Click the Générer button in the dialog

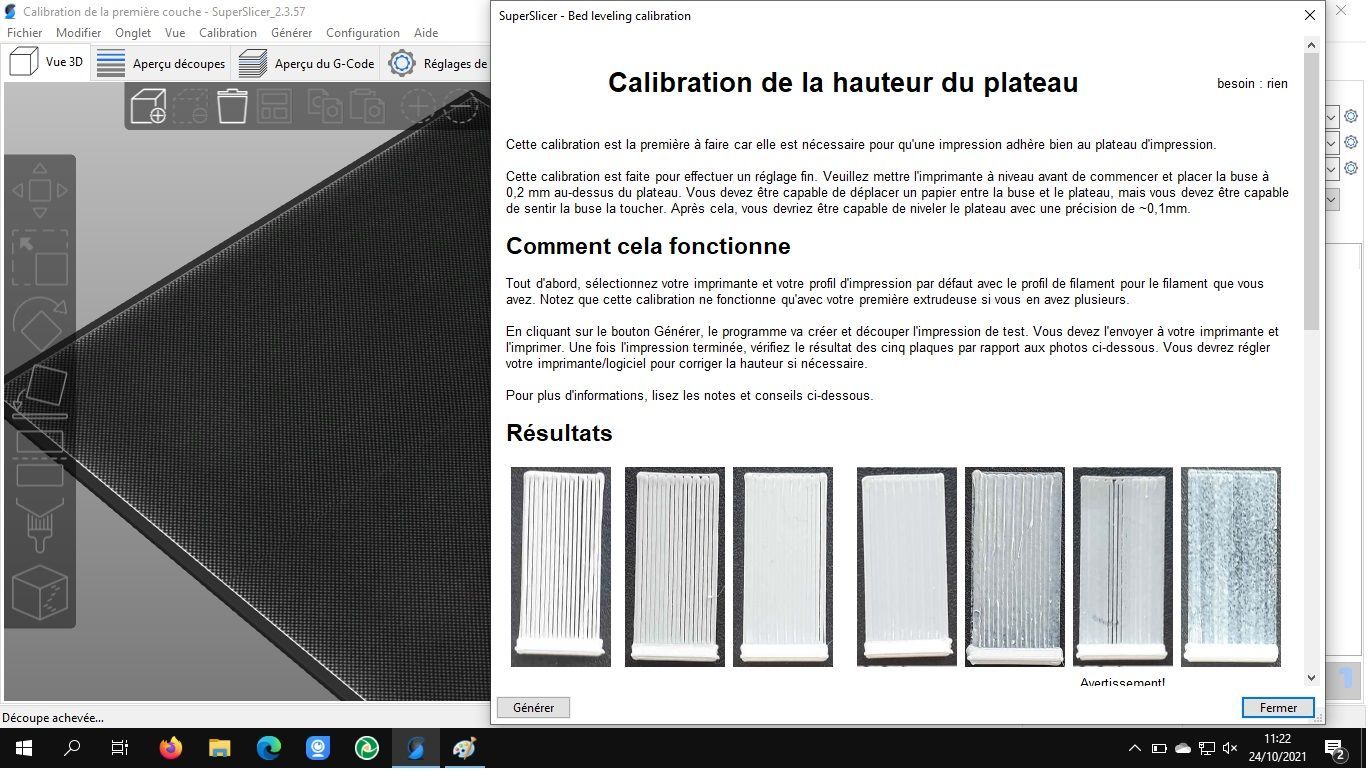point(533,707)
